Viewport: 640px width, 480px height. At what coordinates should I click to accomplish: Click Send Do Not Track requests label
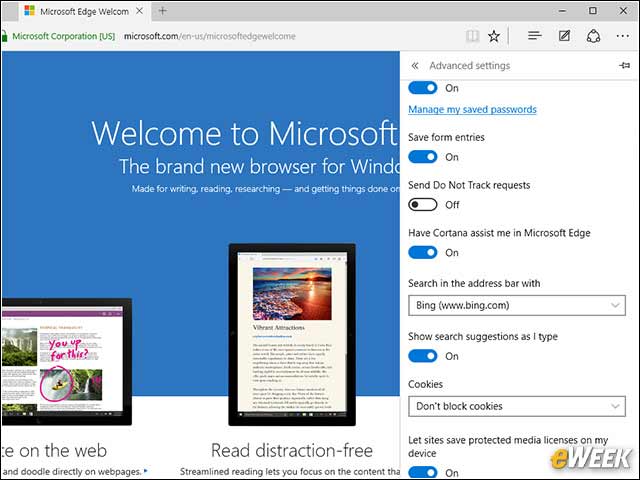coord(469,185)
